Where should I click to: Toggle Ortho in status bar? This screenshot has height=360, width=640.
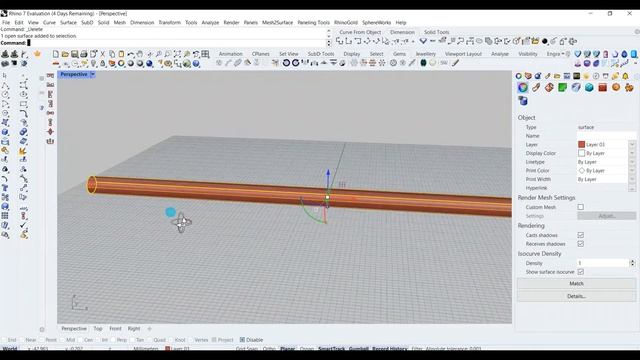pos(269,349)
